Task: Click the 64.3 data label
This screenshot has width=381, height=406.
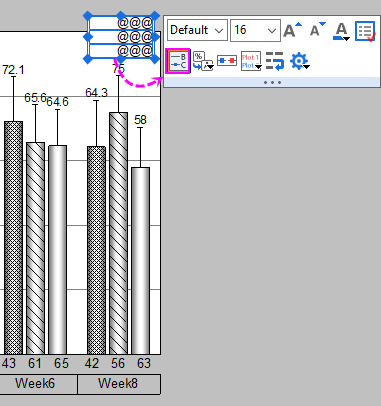Action: tap(96, 93)
